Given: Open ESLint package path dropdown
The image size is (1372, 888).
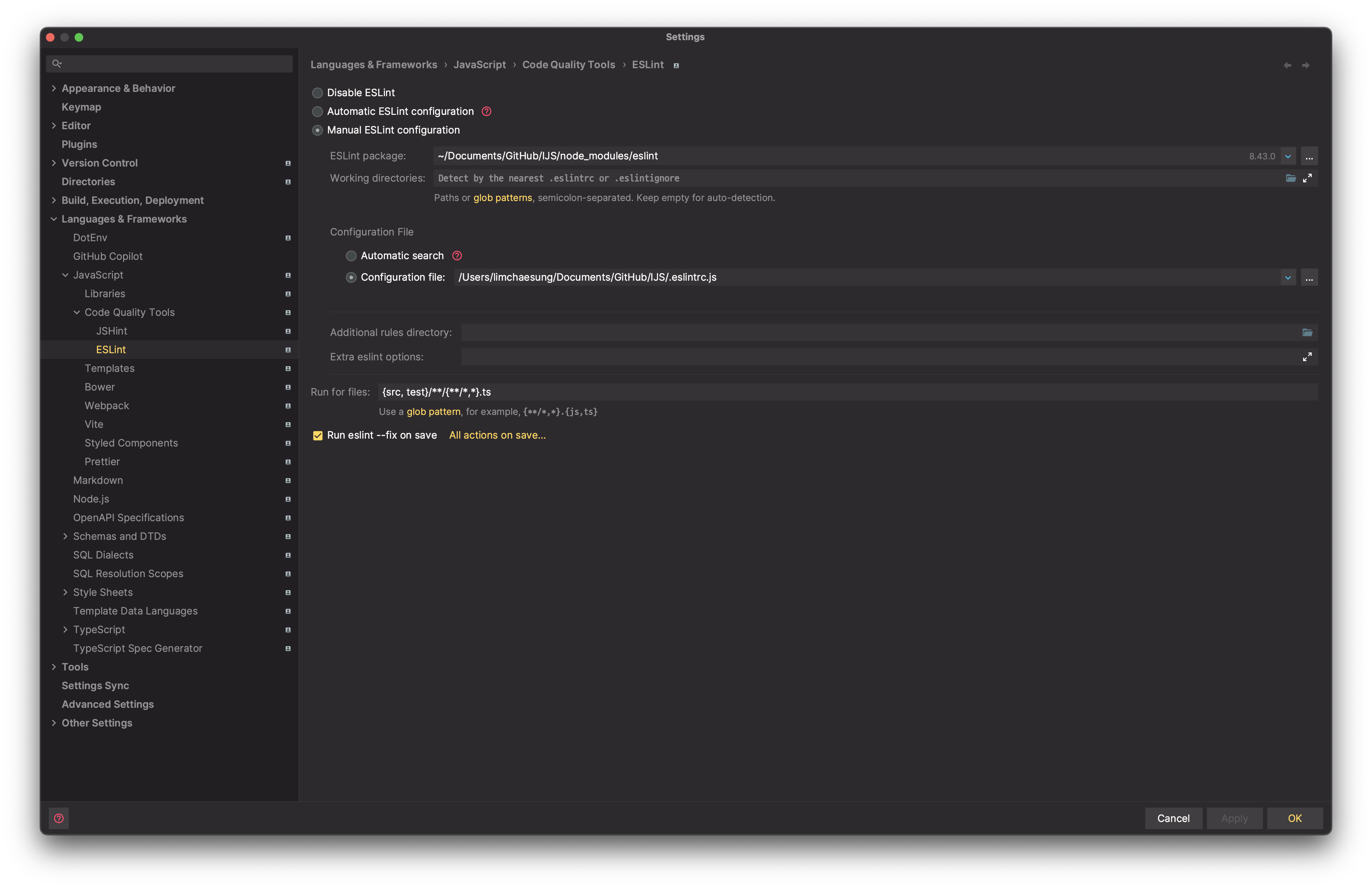Looking at the screenshot, I should [x=1288, y=156].
